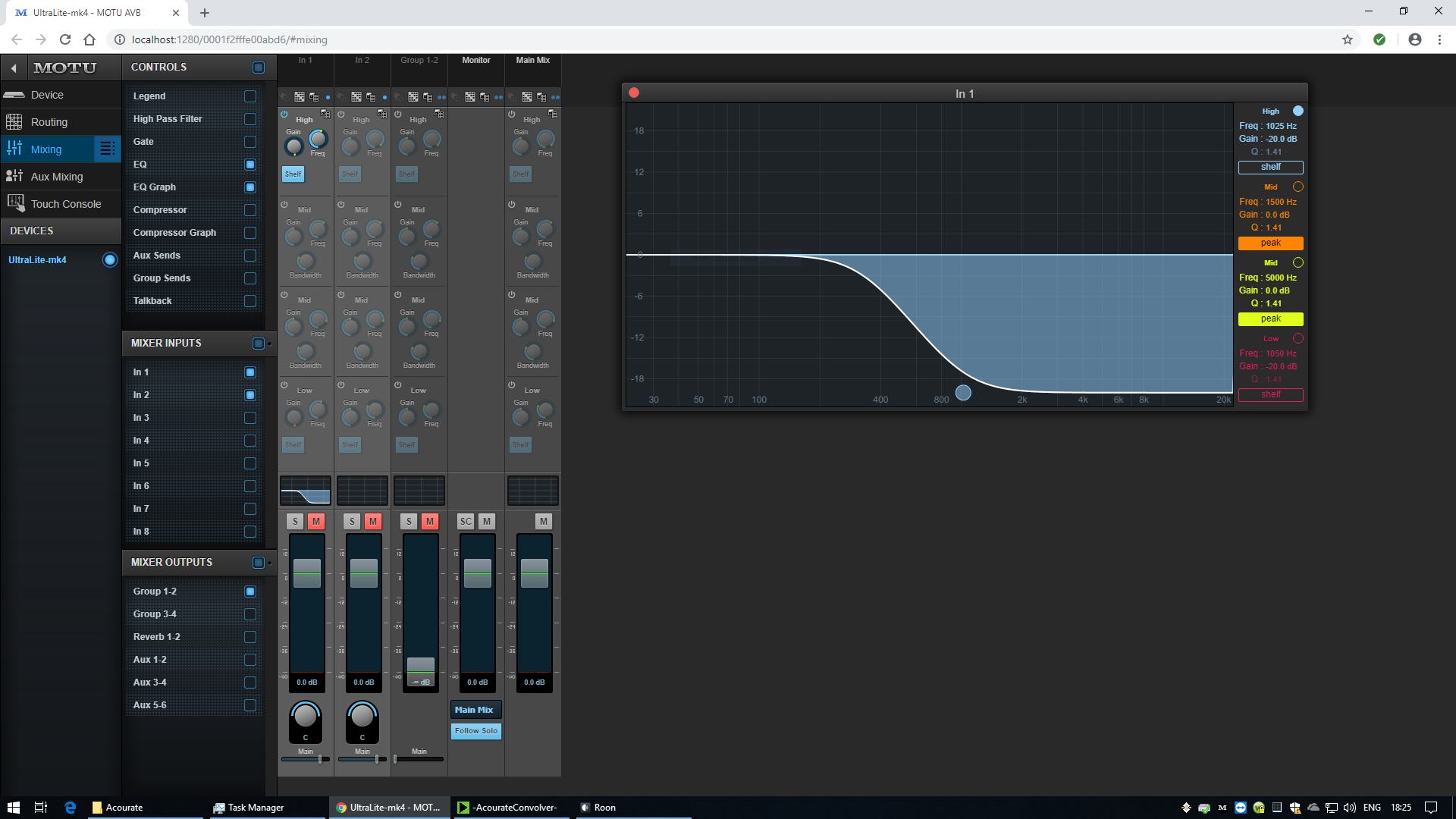
Task: Click the UltraLite-mk4 device status circle
Action: coord(110,260)
